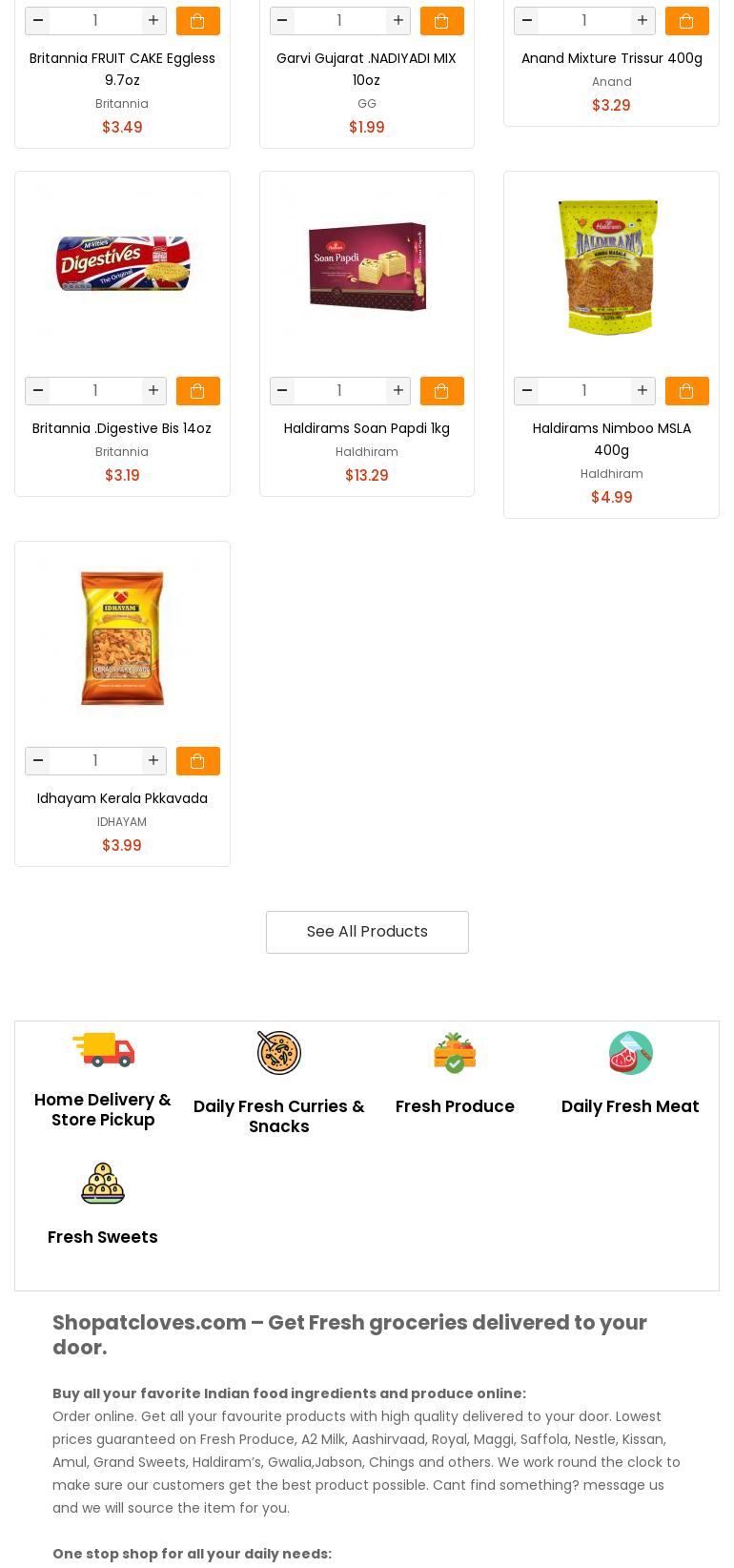734x1568 pixels.
Task: Decrease quantity of Britannia Digestive Bis
Action: 38,391
